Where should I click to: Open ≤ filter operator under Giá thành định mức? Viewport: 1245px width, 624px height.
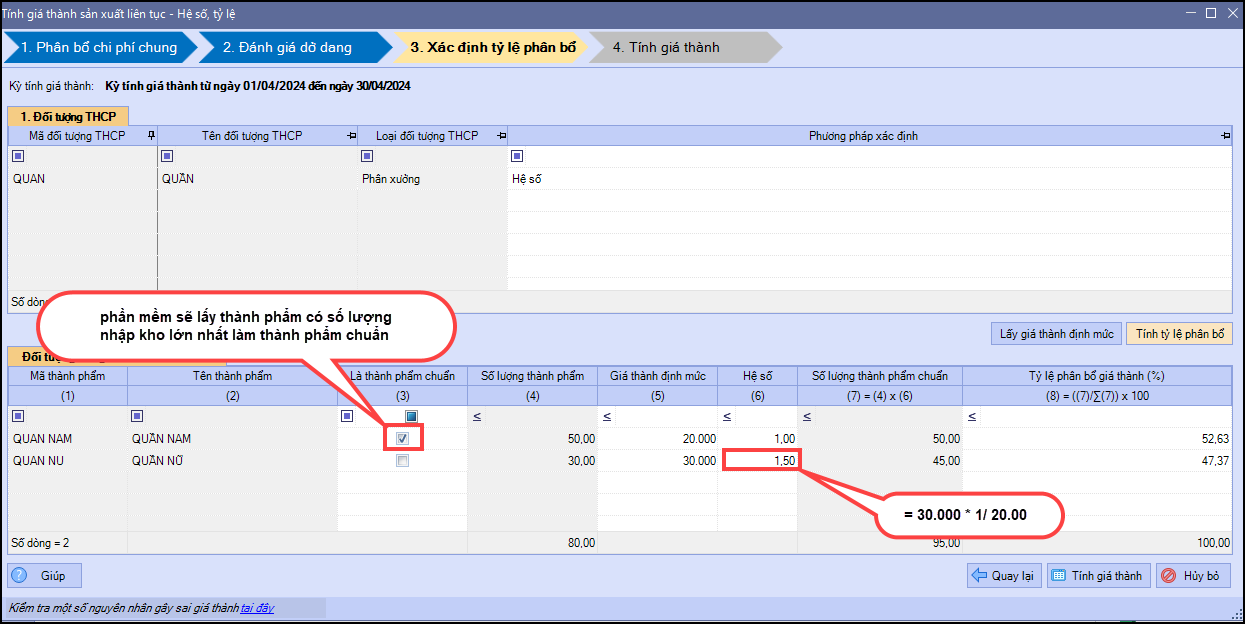[x=606, y=416]
